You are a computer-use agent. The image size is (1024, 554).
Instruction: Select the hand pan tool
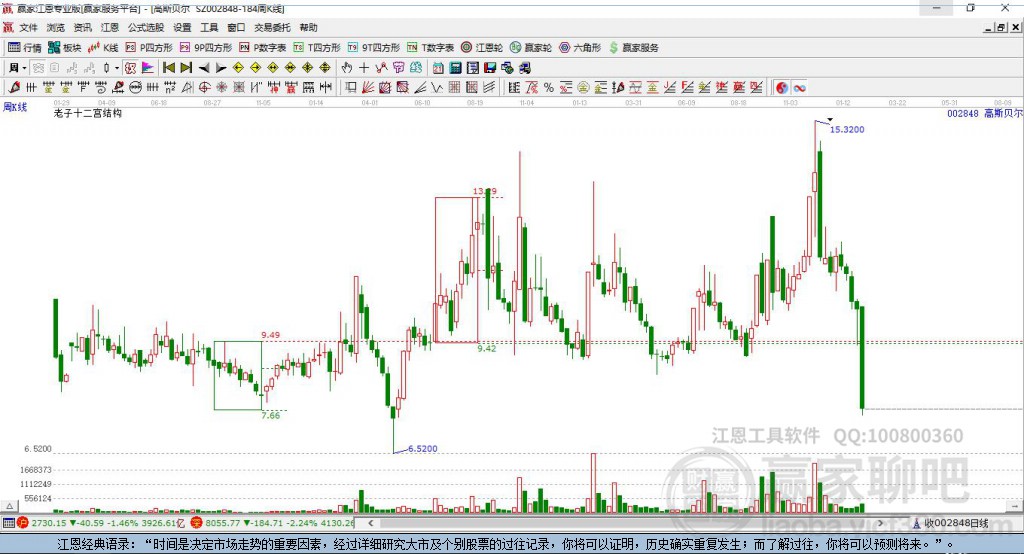(x=347, y=68)
